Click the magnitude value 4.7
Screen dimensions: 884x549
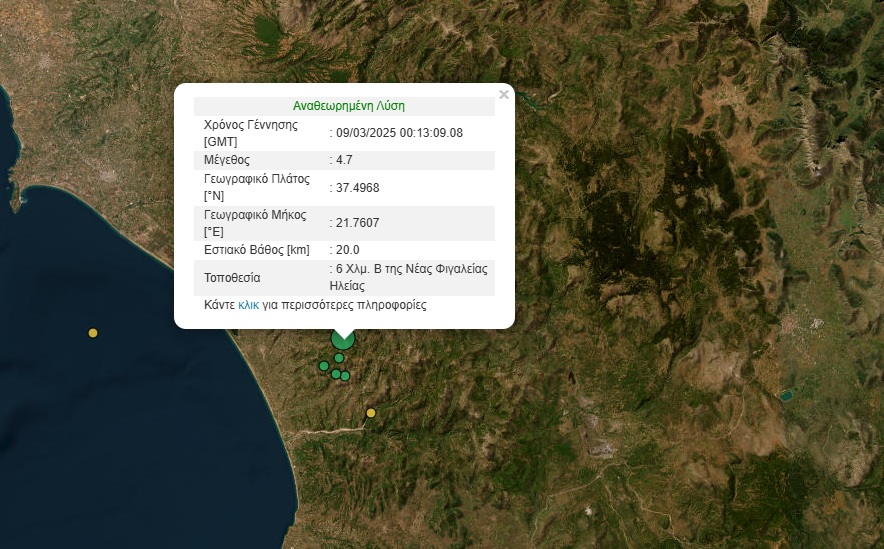[x=344, y=160]
